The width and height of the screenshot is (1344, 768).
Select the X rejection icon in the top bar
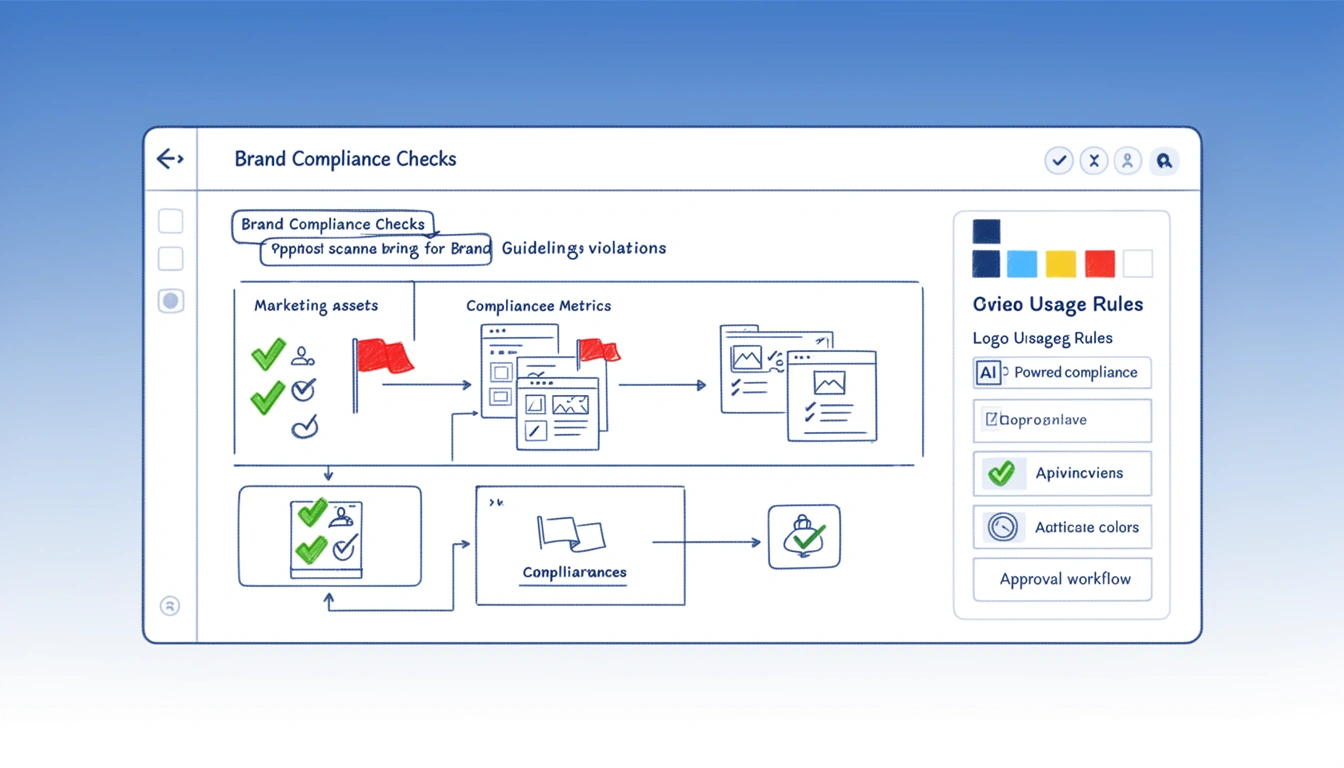click(1093, 160)
